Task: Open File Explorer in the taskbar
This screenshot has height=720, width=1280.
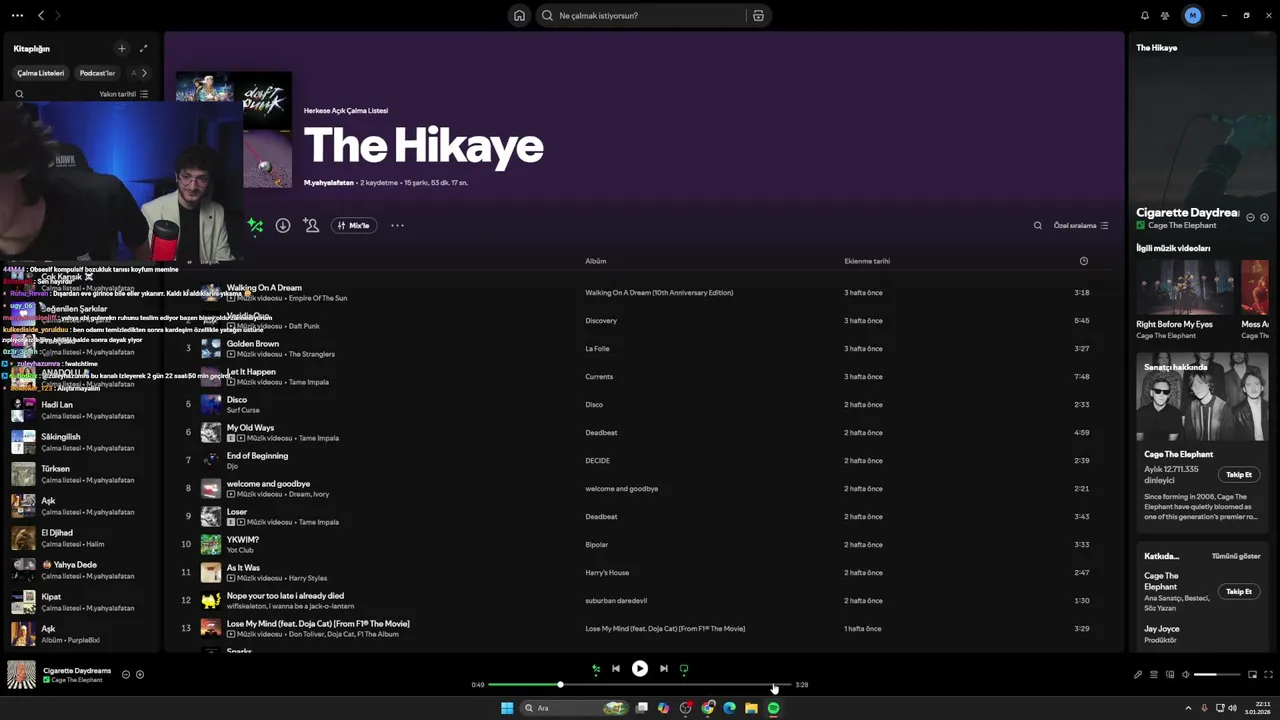Action: [751, 708]
